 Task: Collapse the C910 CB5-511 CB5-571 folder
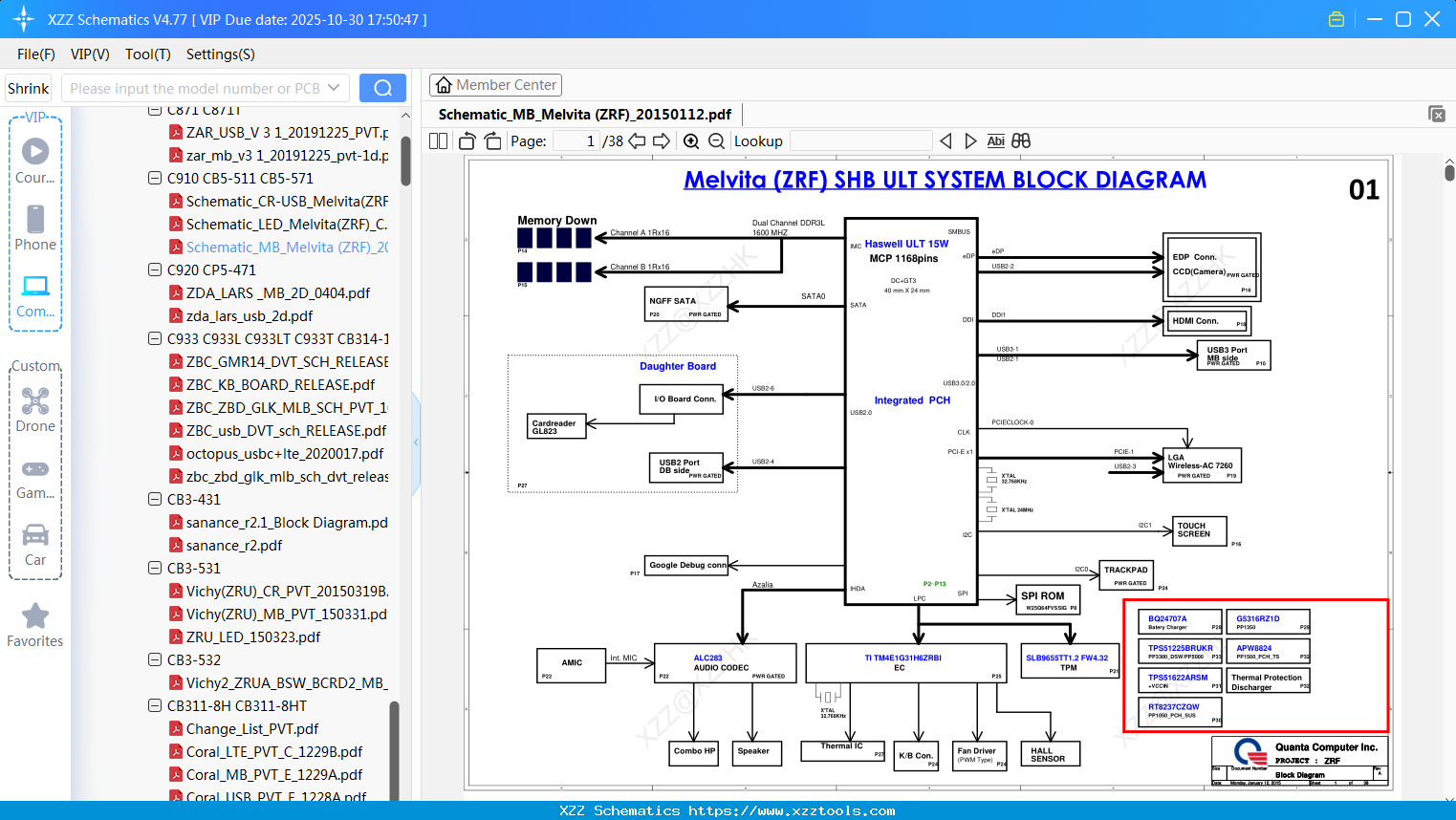pos(155,179)
